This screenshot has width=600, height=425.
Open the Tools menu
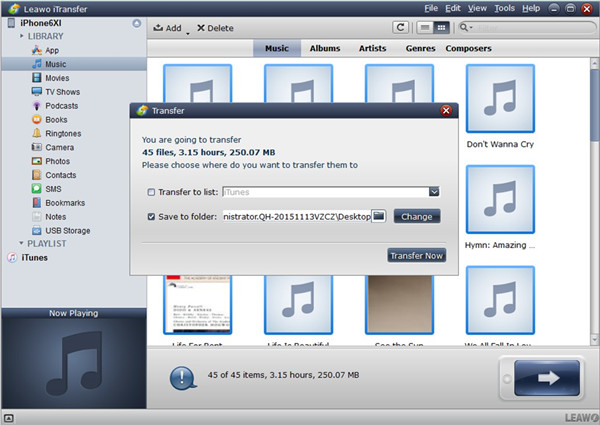[504, 8]
